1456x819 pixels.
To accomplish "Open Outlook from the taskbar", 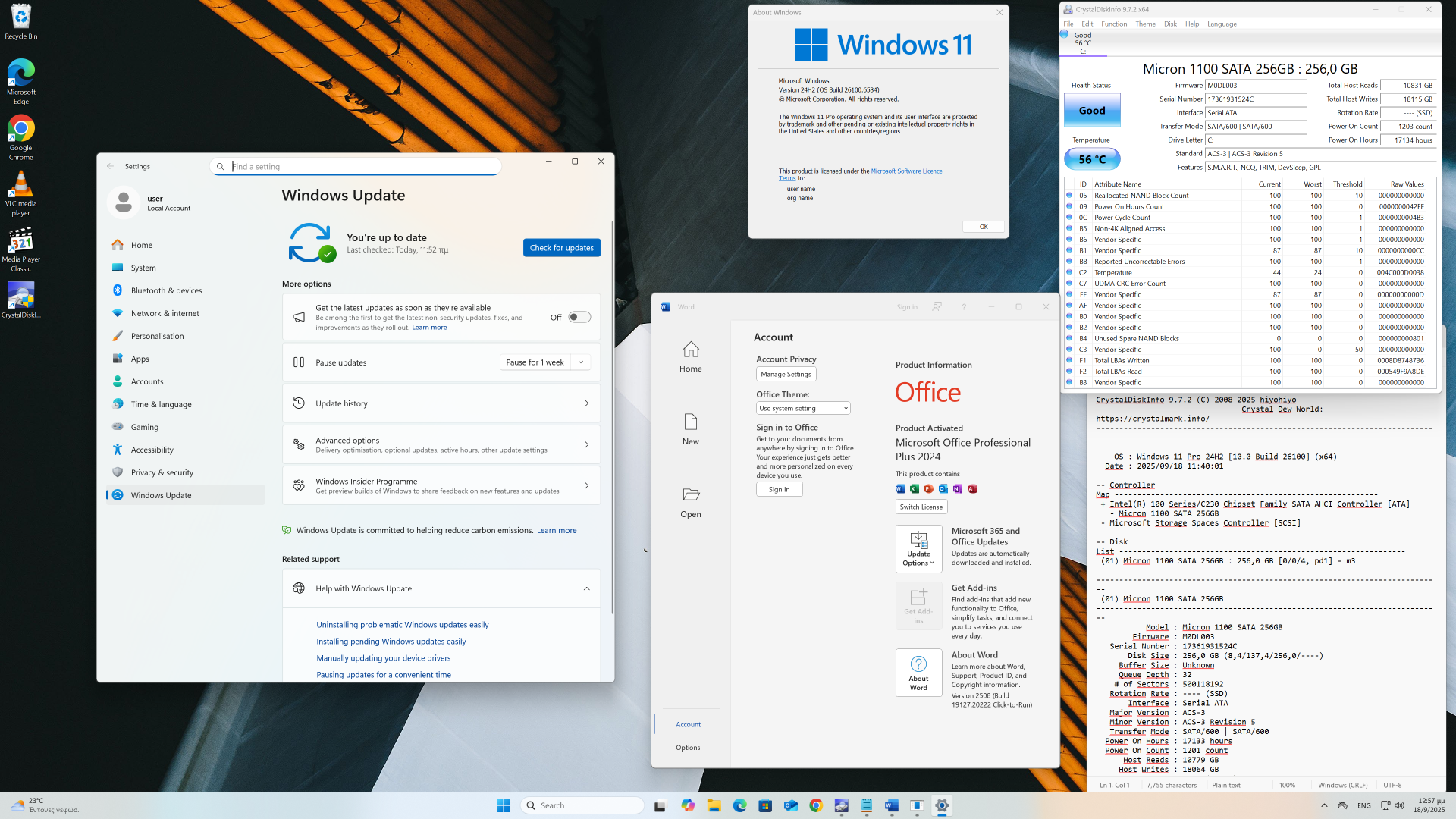I will (791, 805).
